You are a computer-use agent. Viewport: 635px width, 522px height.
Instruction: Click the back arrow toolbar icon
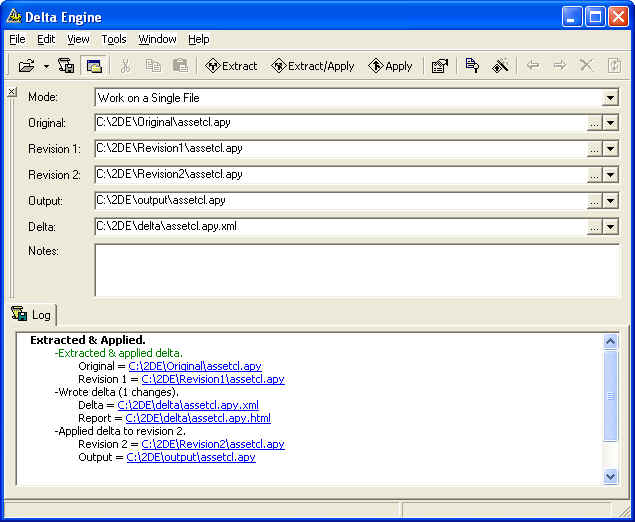[x=533, y=66]
